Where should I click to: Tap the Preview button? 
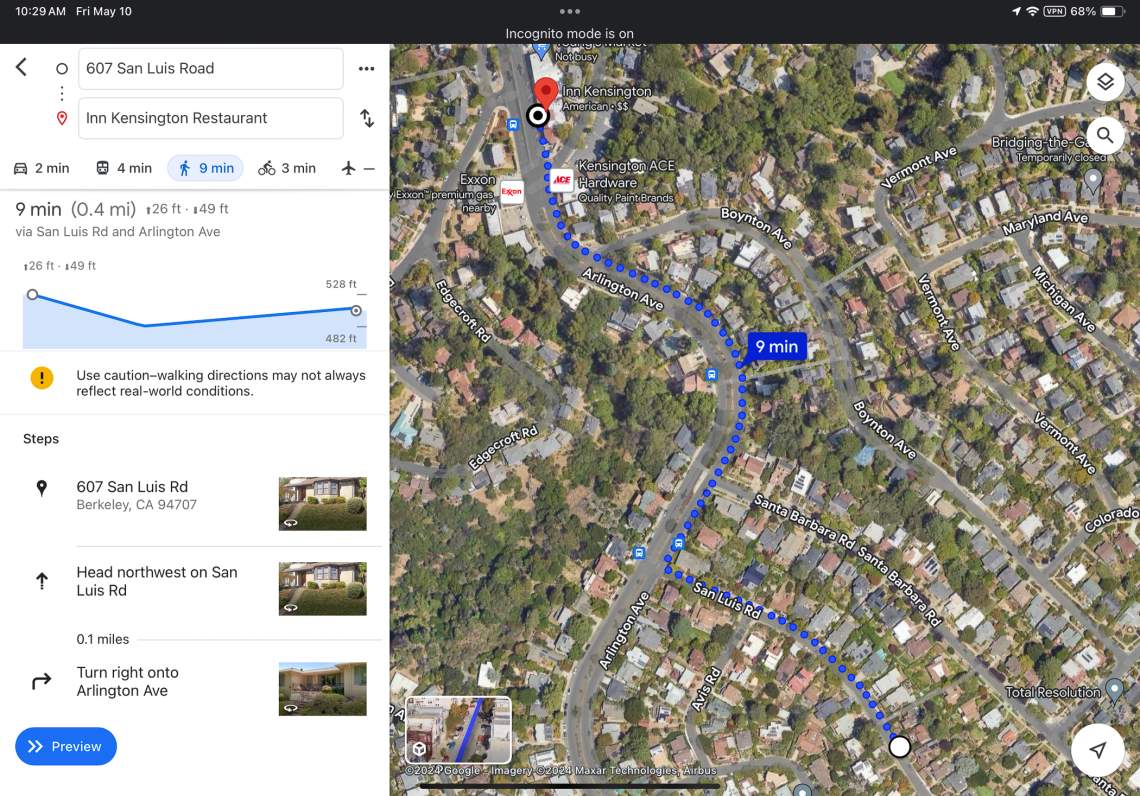pos(65,747)
